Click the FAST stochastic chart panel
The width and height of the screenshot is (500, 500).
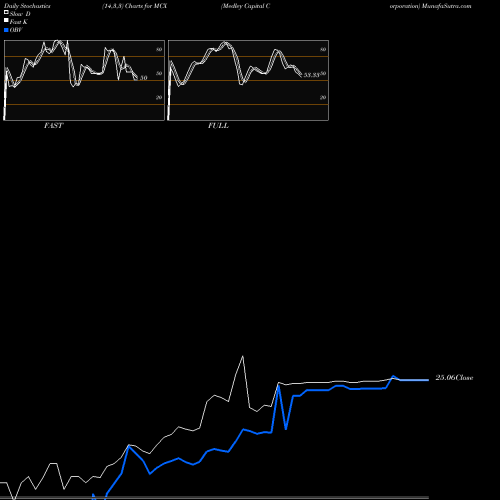coord(84,80)
